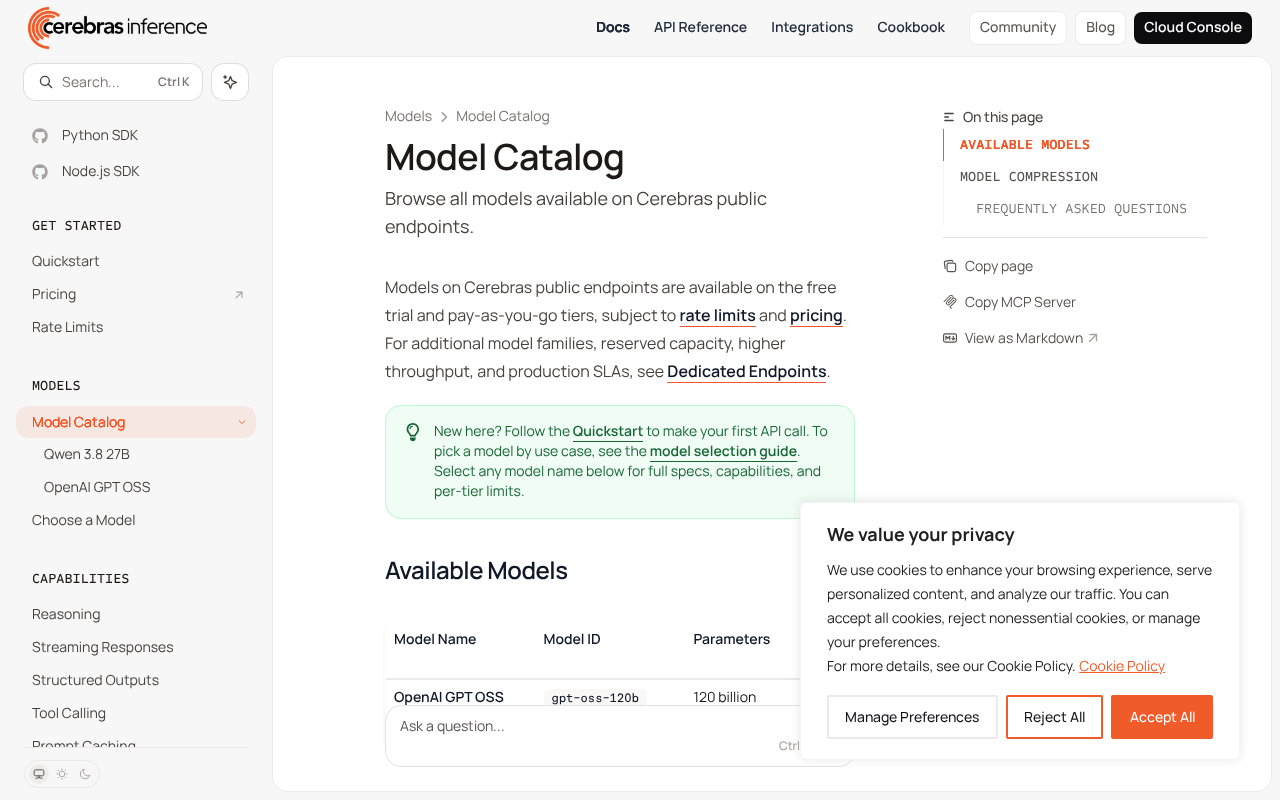Enable dark theme with the moon icon
Screen dimensions: 1280x800
click(85, 774)
